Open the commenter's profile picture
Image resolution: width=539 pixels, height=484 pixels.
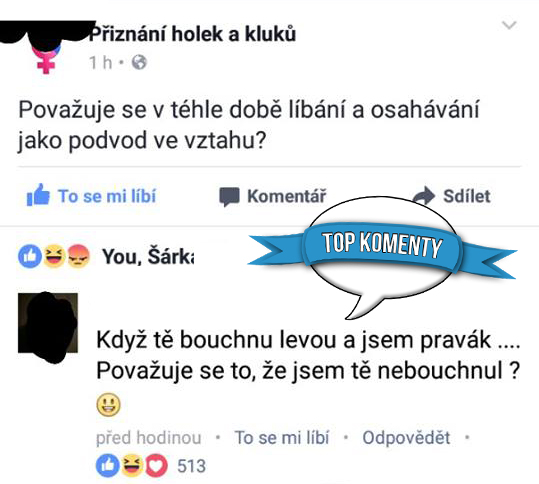coord(48,323)
